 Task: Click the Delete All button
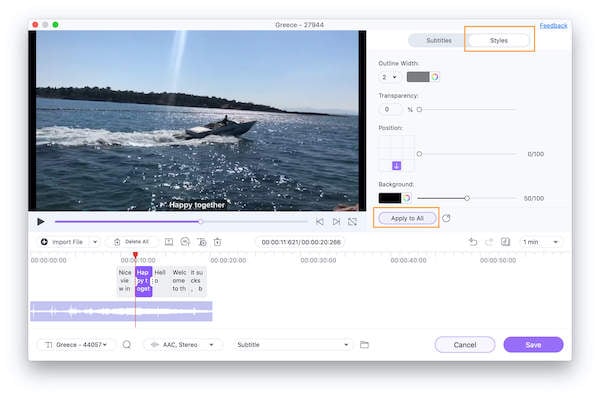coord(132,242)
